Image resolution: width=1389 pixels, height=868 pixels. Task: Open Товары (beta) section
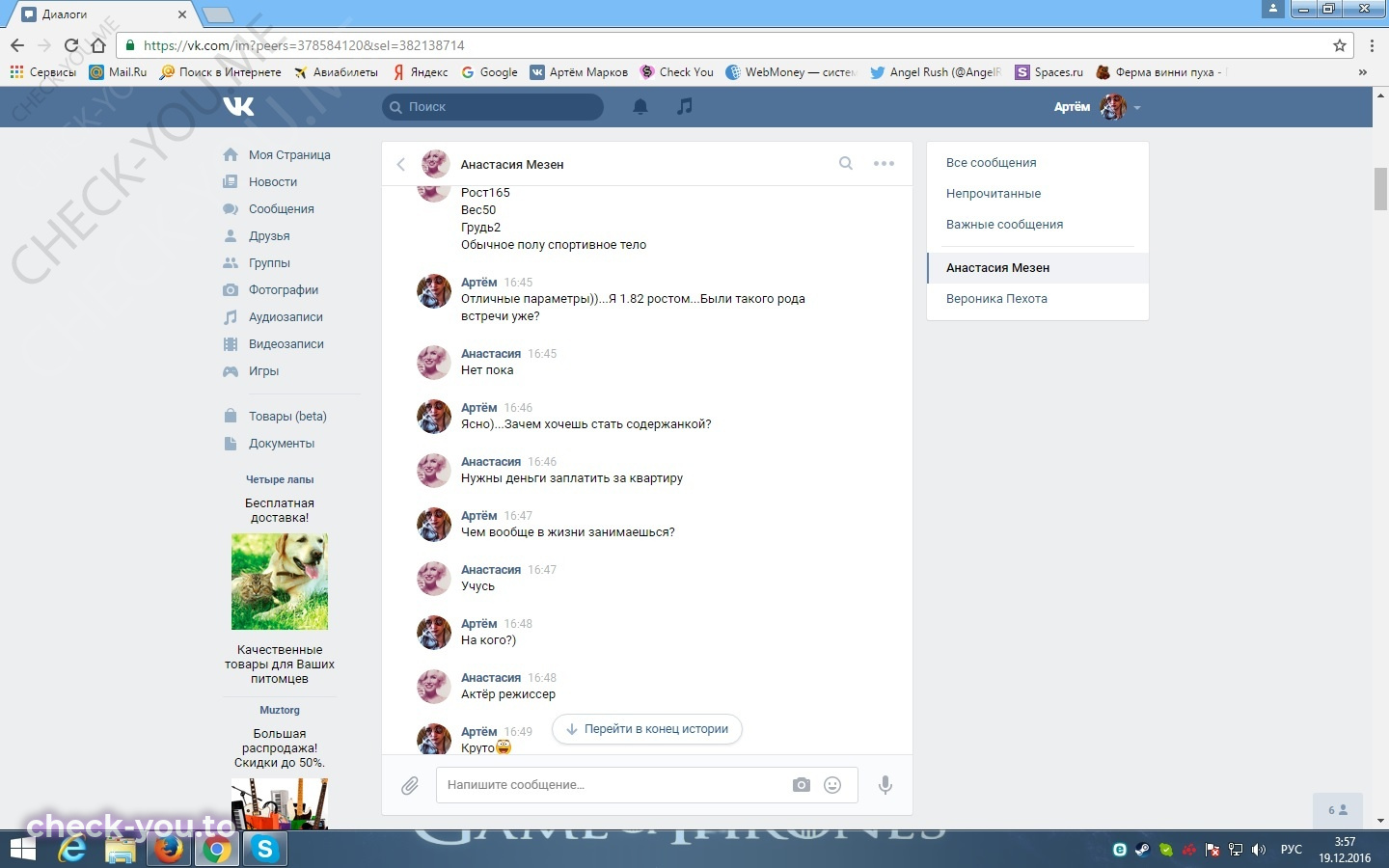point(275,417)
